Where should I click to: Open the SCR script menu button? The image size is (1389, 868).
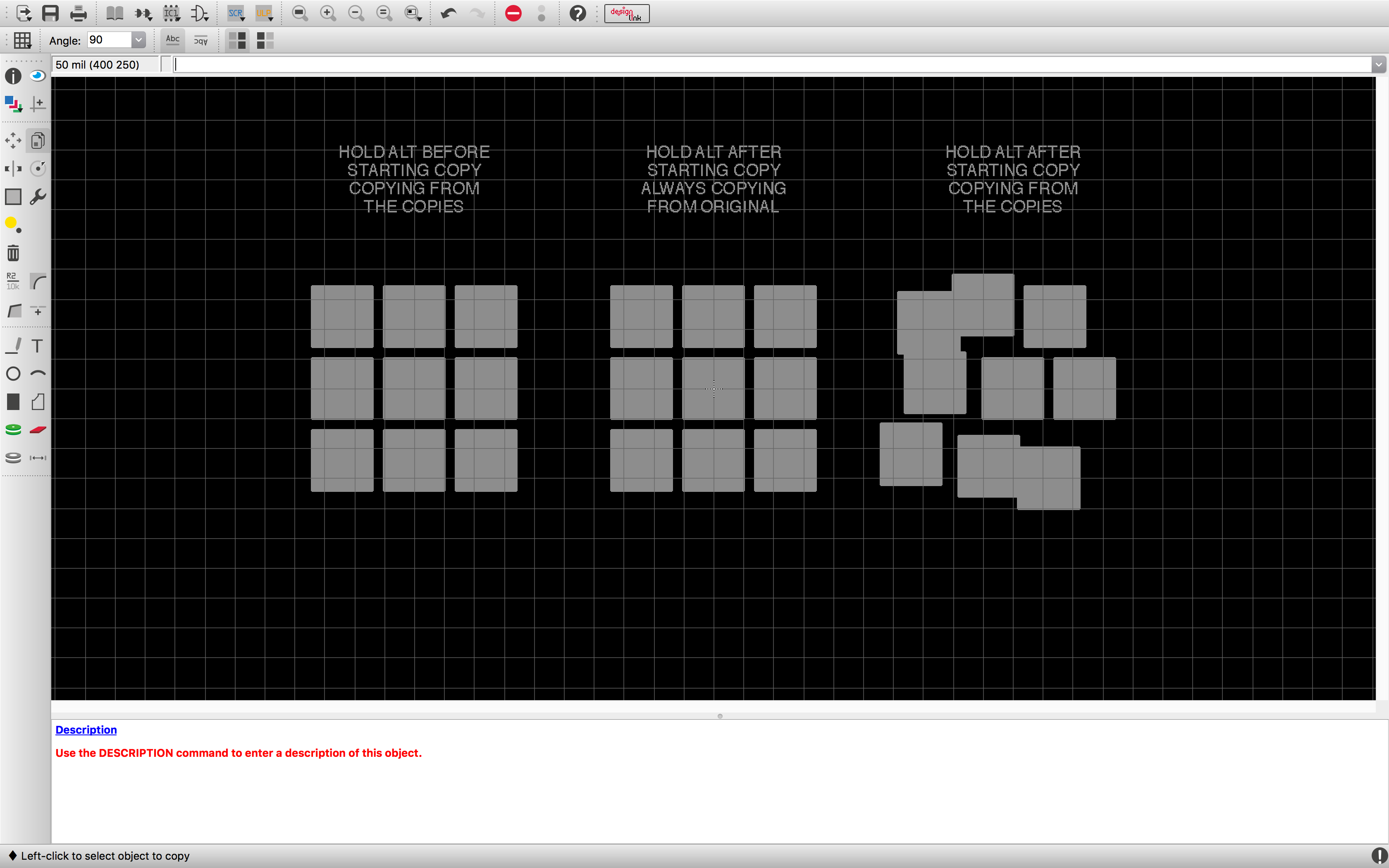pyautogui.click(x=236, y=13)
